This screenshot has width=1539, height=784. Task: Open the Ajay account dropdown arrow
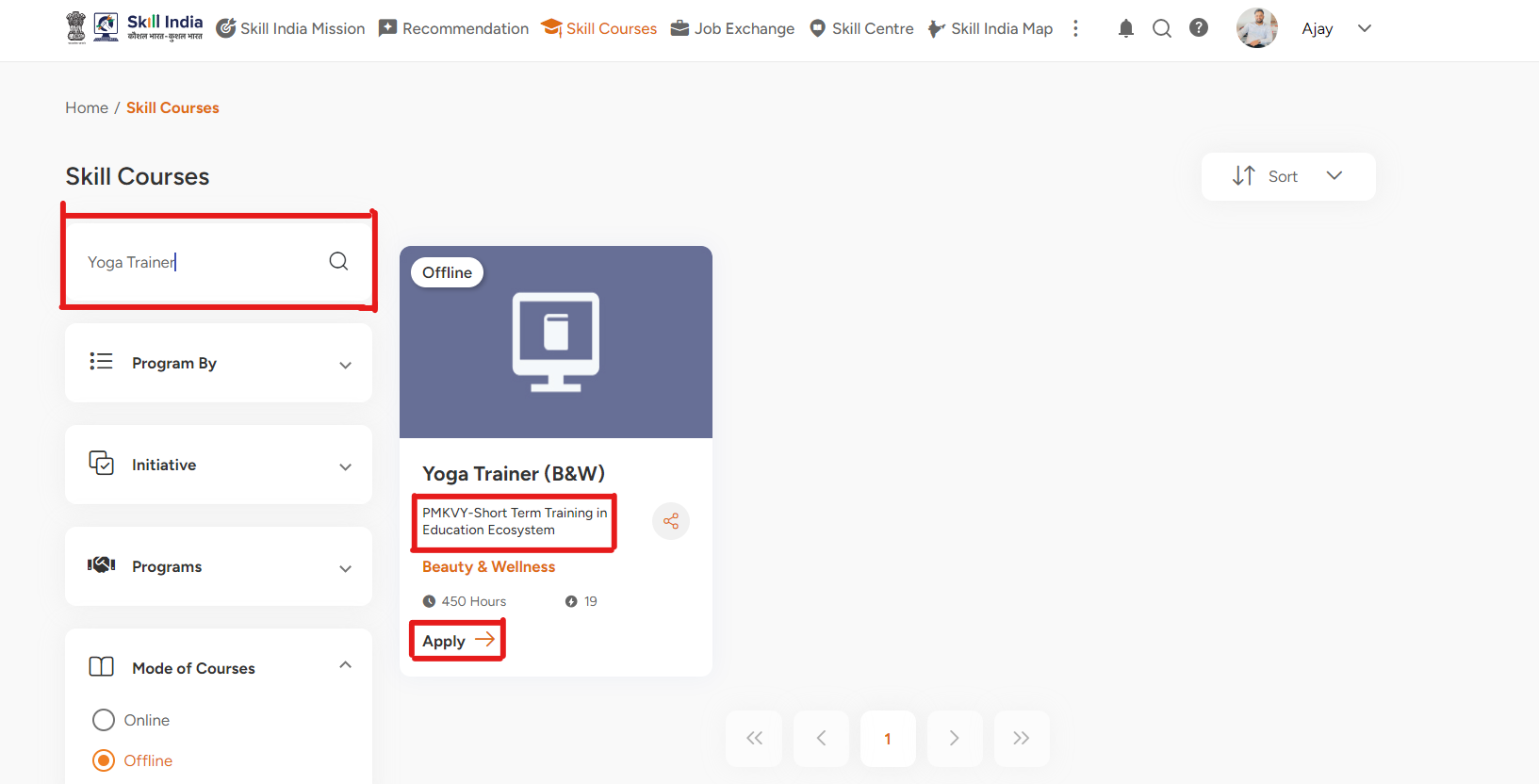[x=1364, y=28]
